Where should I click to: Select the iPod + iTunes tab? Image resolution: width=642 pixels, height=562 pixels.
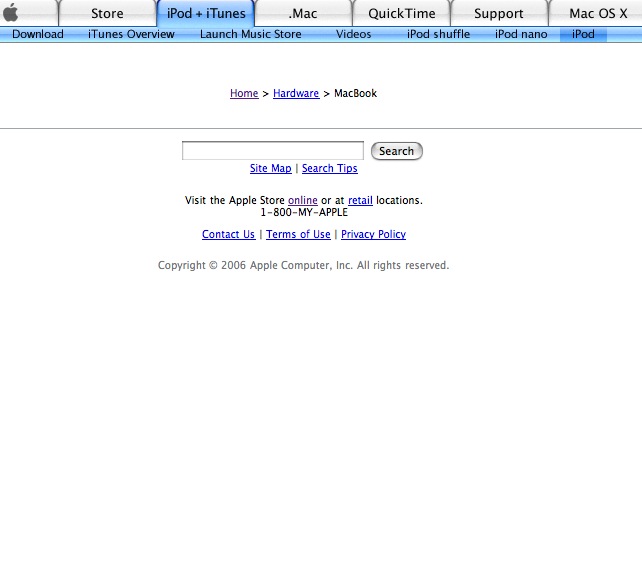tap(206, 14)
